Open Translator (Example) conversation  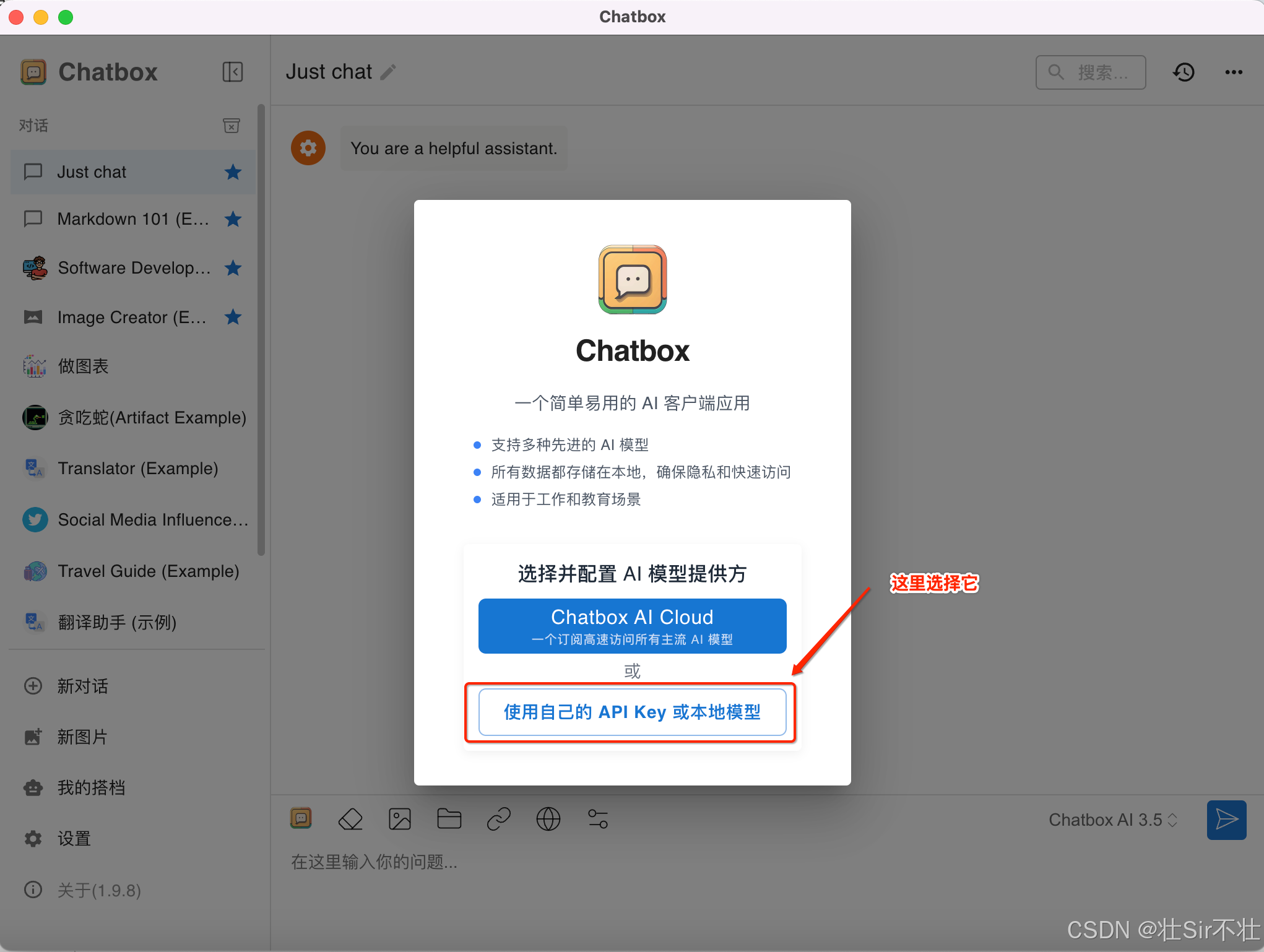133,468
